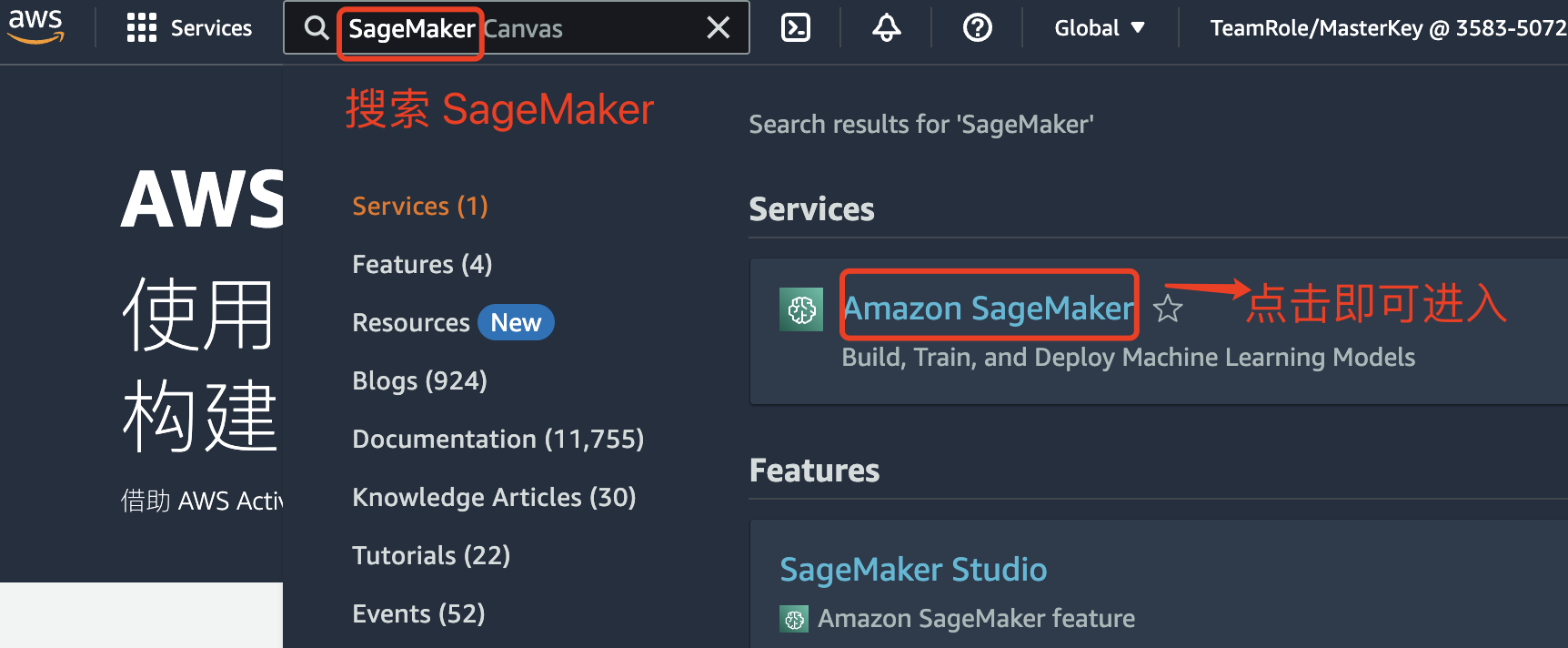The width and height of the screenshot is (1568, 648).
Task: Clear the search with the X icon
Action: click(x=719, y=28)
